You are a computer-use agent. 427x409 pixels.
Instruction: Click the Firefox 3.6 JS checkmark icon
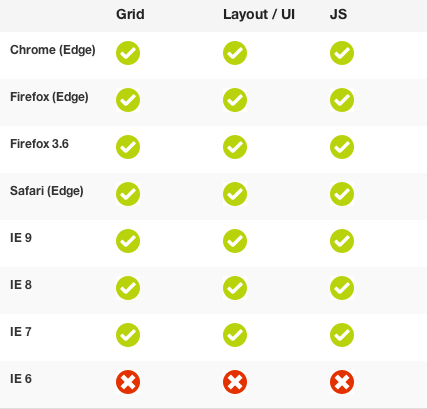tap(342, 147)
